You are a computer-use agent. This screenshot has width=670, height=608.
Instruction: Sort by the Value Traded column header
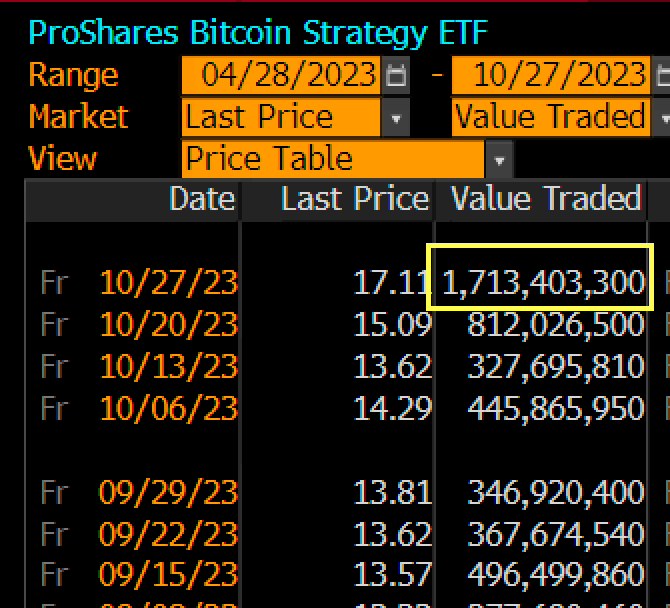click(x=545, y=199)
